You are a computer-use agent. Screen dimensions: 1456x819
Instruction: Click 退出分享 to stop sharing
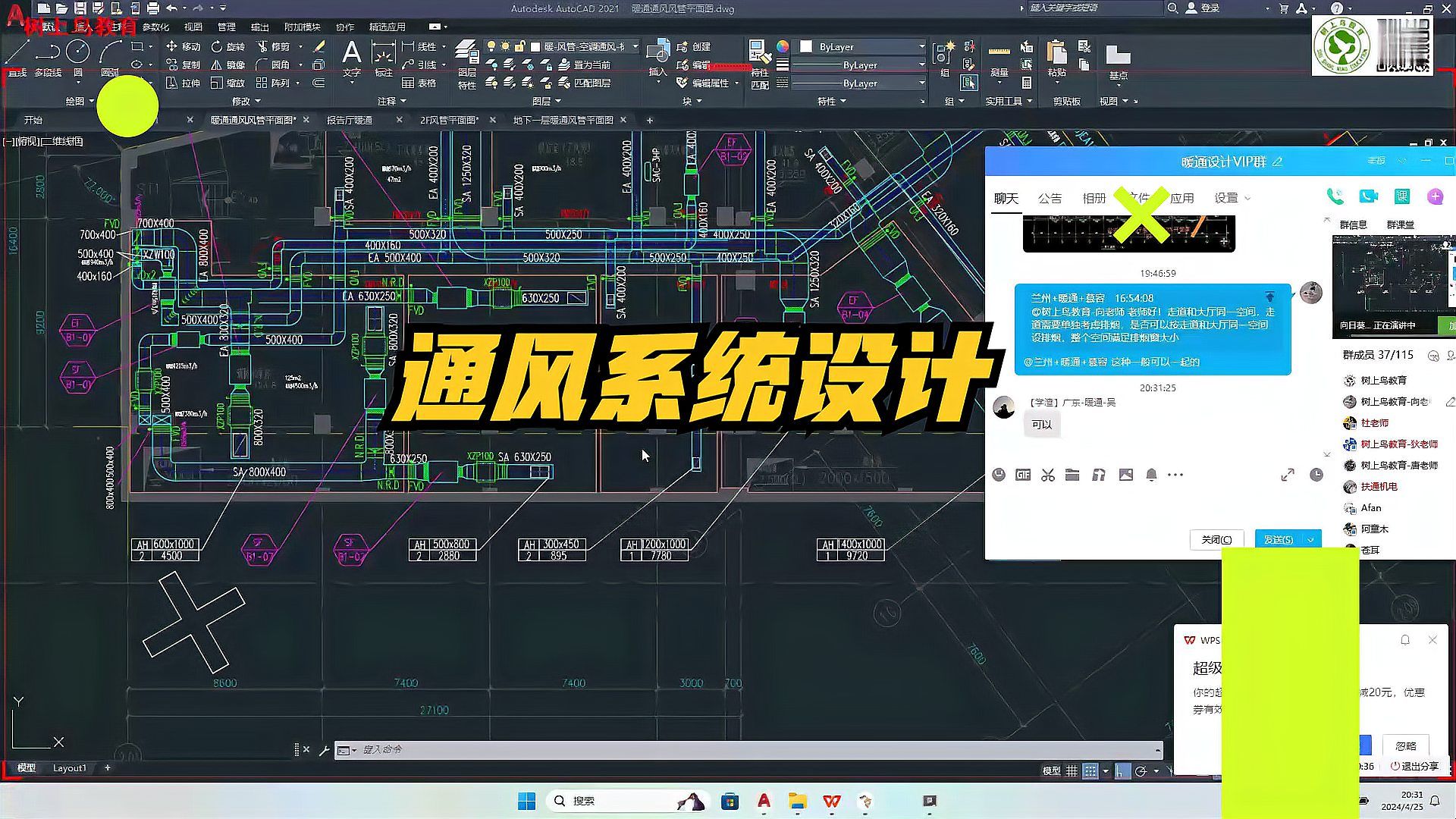[1415, 766]
